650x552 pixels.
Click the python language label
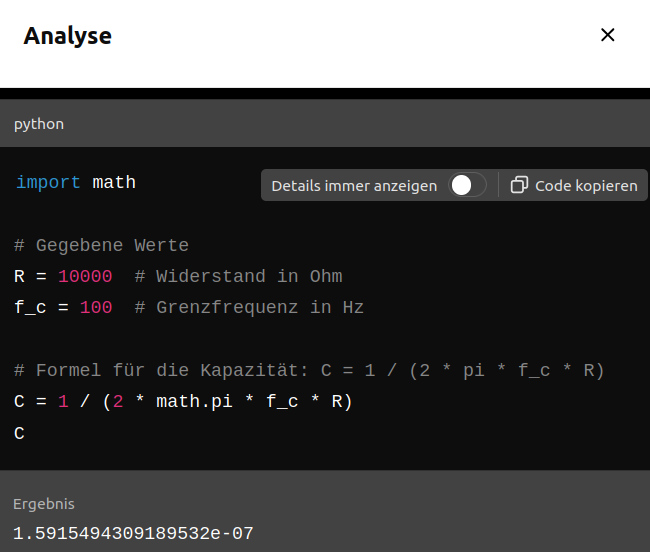pyautogui.click(x=39, y=124)
